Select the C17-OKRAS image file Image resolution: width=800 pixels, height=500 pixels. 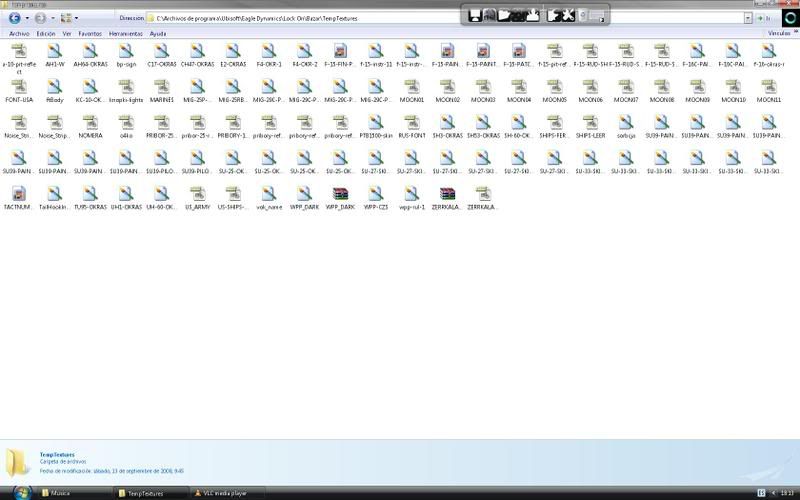pyautogui.click(x=162, y=55)
